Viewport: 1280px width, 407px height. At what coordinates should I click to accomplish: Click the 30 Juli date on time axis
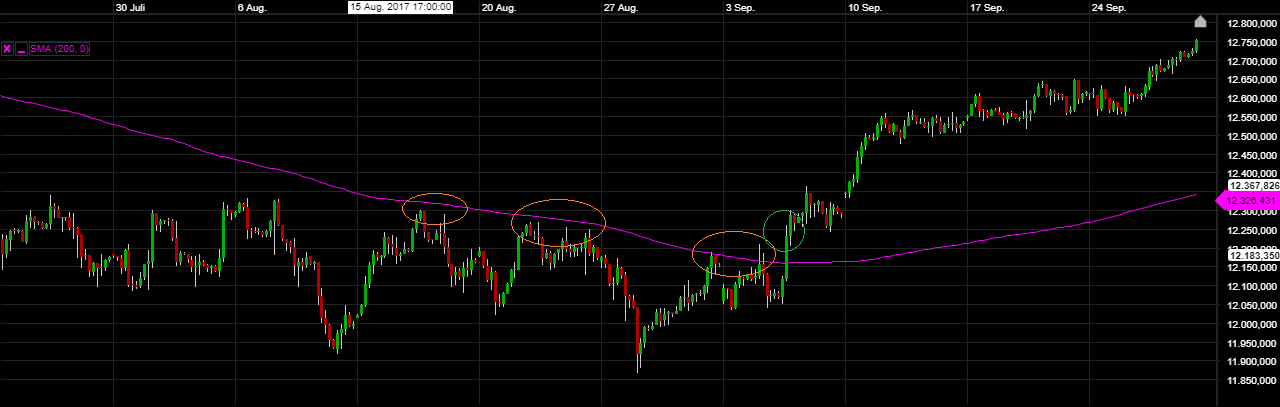coord(132,7)
